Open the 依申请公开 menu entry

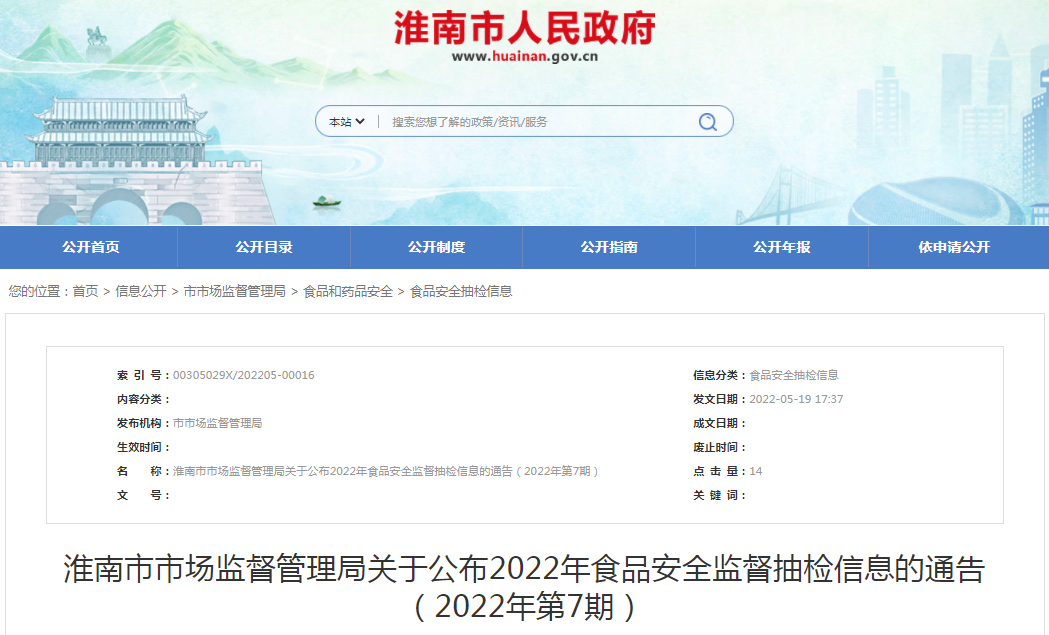click(x=957, y=247)
